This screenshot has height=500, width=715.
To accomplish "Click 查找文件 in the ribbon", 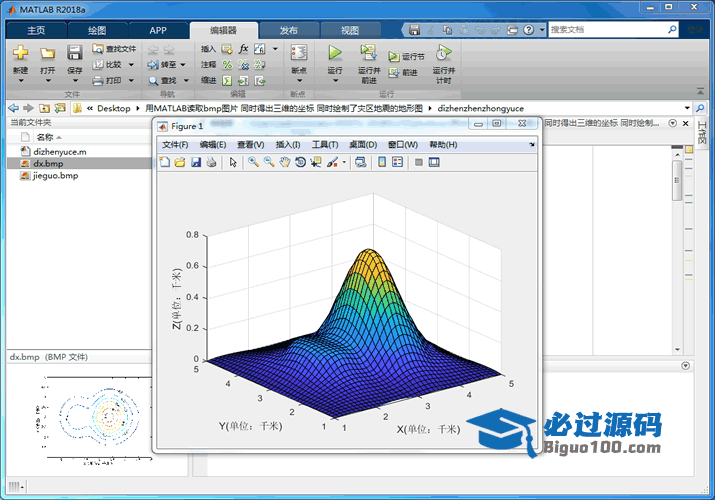I will [114, 49].
